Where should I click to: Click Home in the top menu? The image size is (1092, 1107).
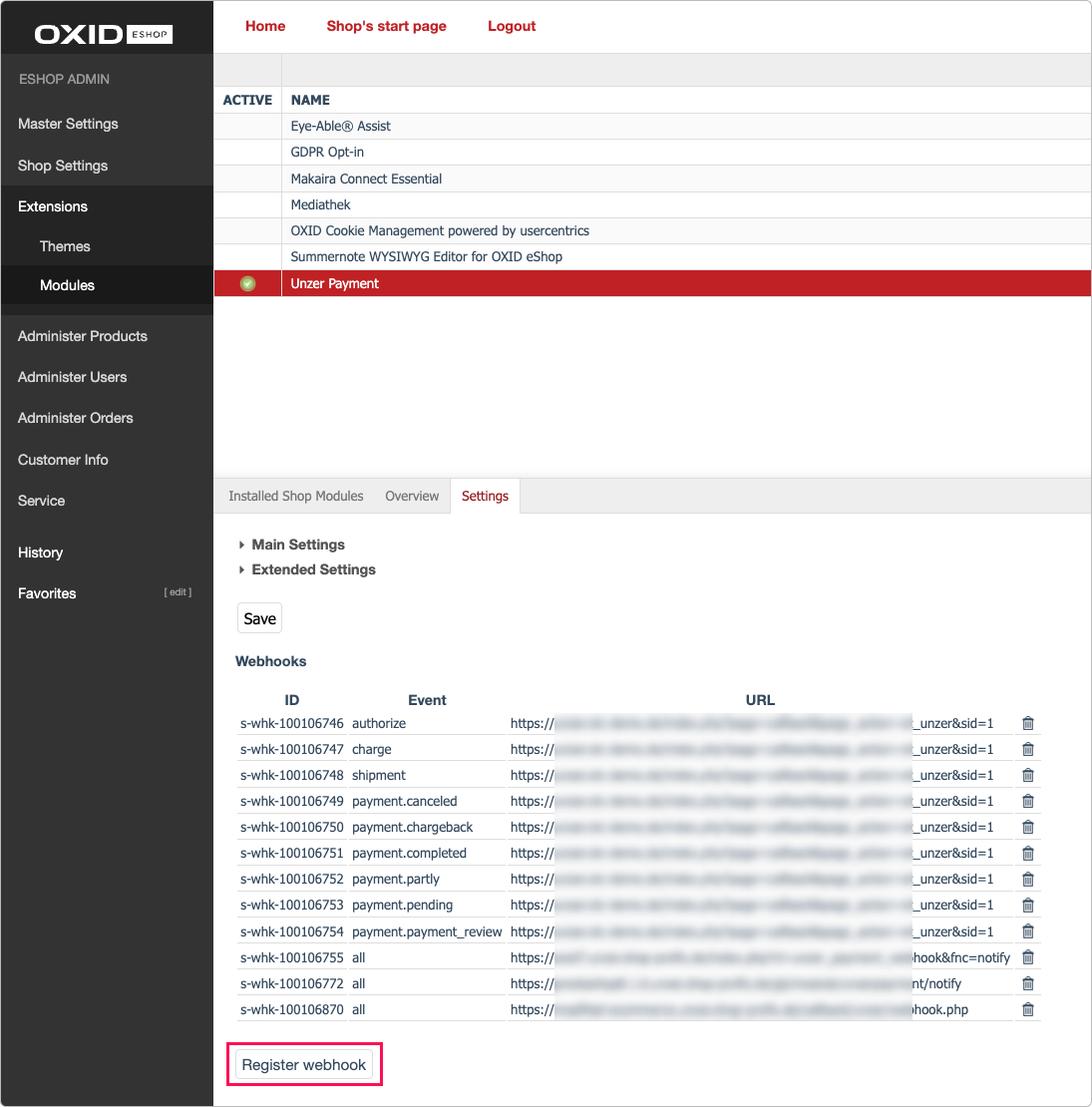(x=264, y=26)
